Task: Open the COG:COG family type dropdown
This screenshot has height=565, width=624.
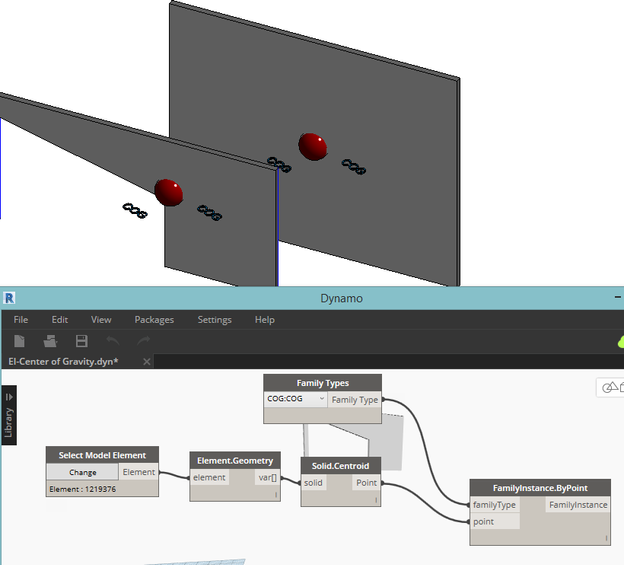Action: [x=295, y=399]
